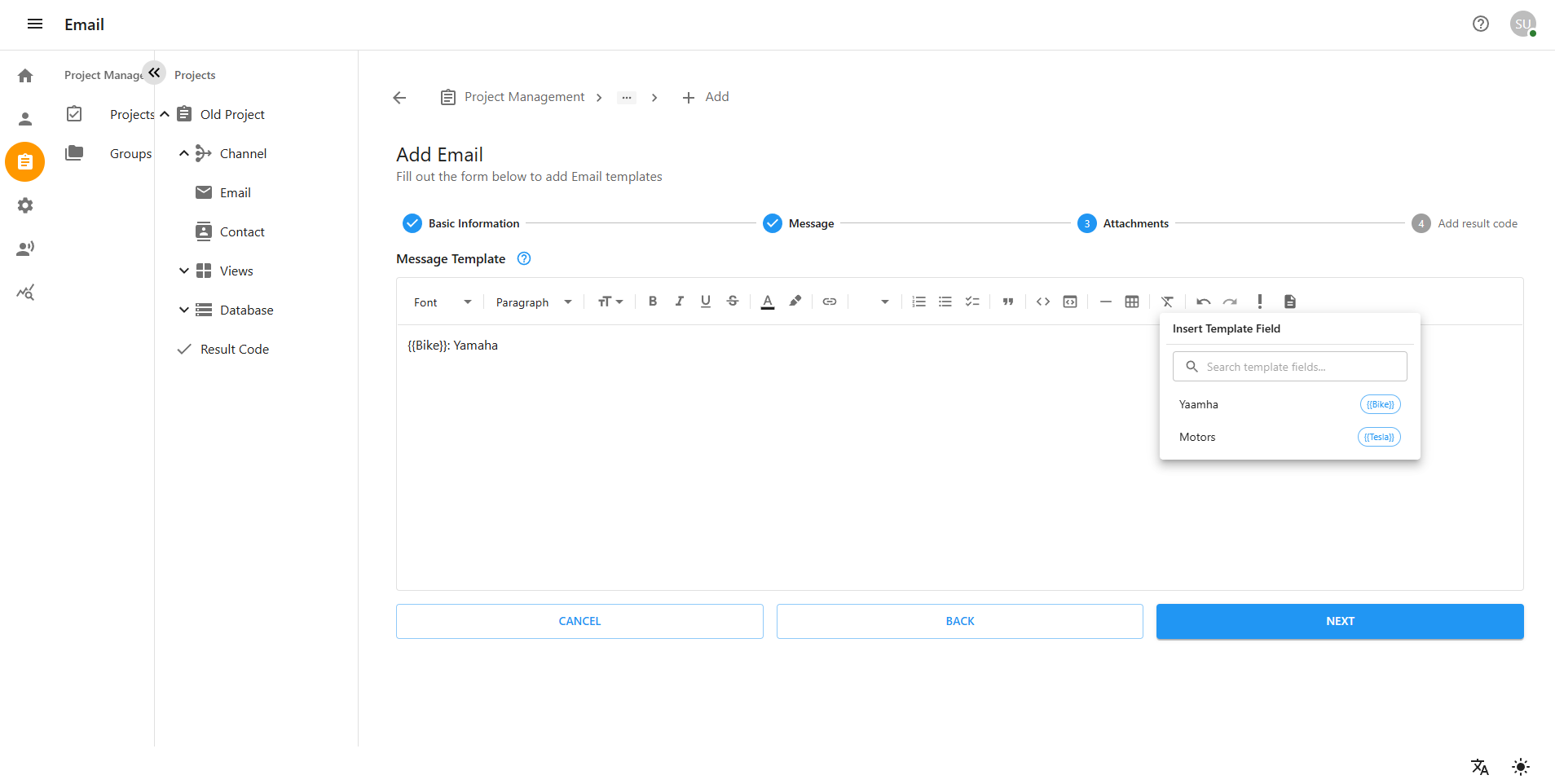This screenshot has height=784, width=1555.
Task: Open Contact under Channel
Action: click(242, 231)
